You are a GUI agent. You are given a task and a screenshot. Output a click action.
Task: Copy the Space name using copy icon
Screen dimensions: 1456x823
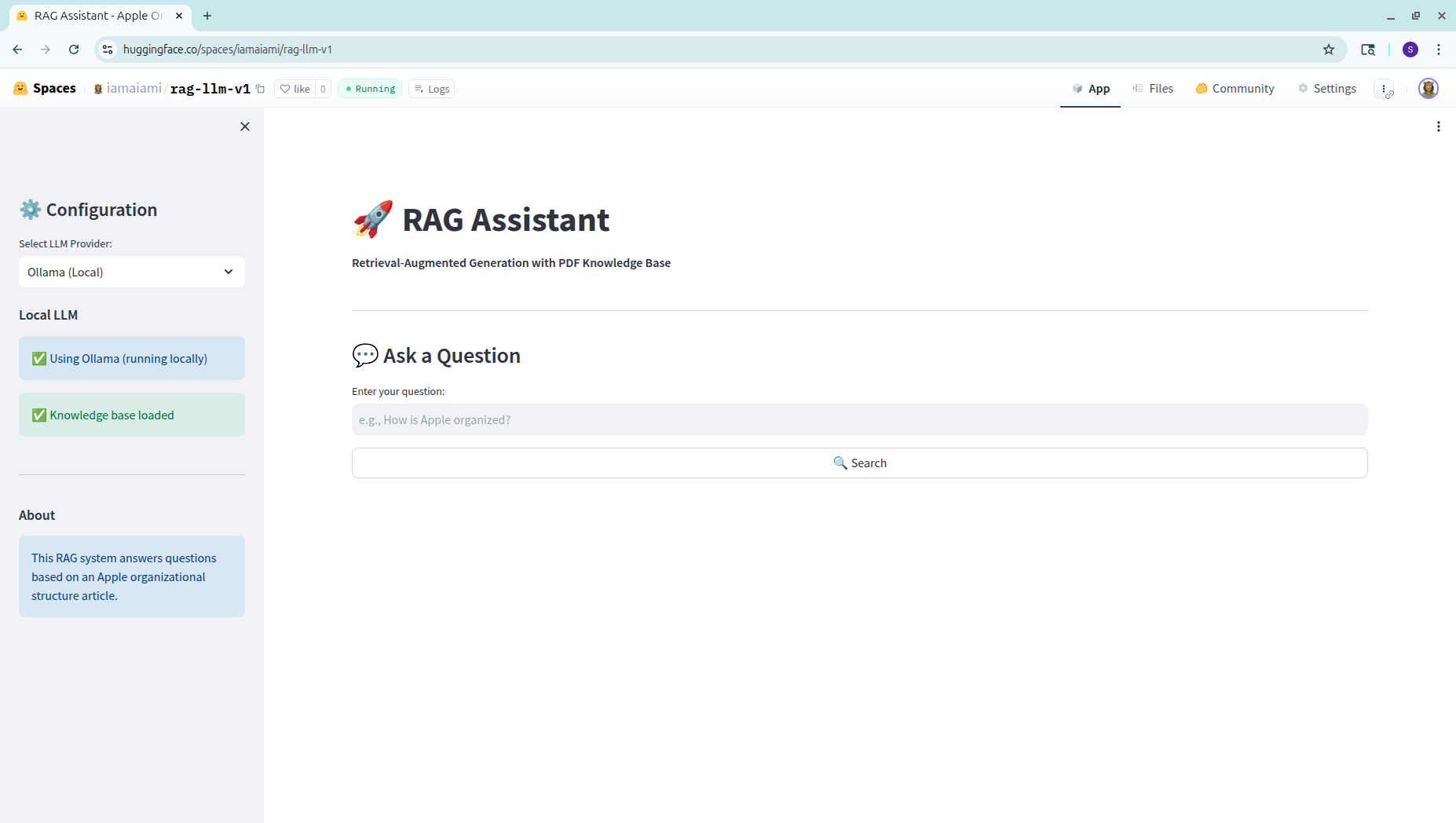click(x=260, y=89)
